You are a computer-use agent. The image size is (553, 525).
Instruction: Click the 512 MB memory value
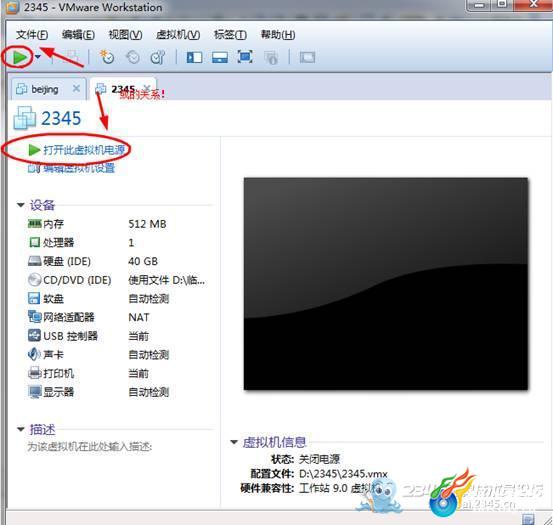[147, 224]
